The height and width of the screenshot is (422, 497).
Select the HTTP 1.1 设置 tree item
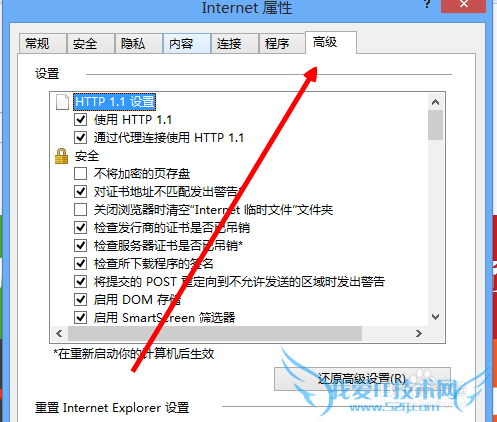pos(115,102)
